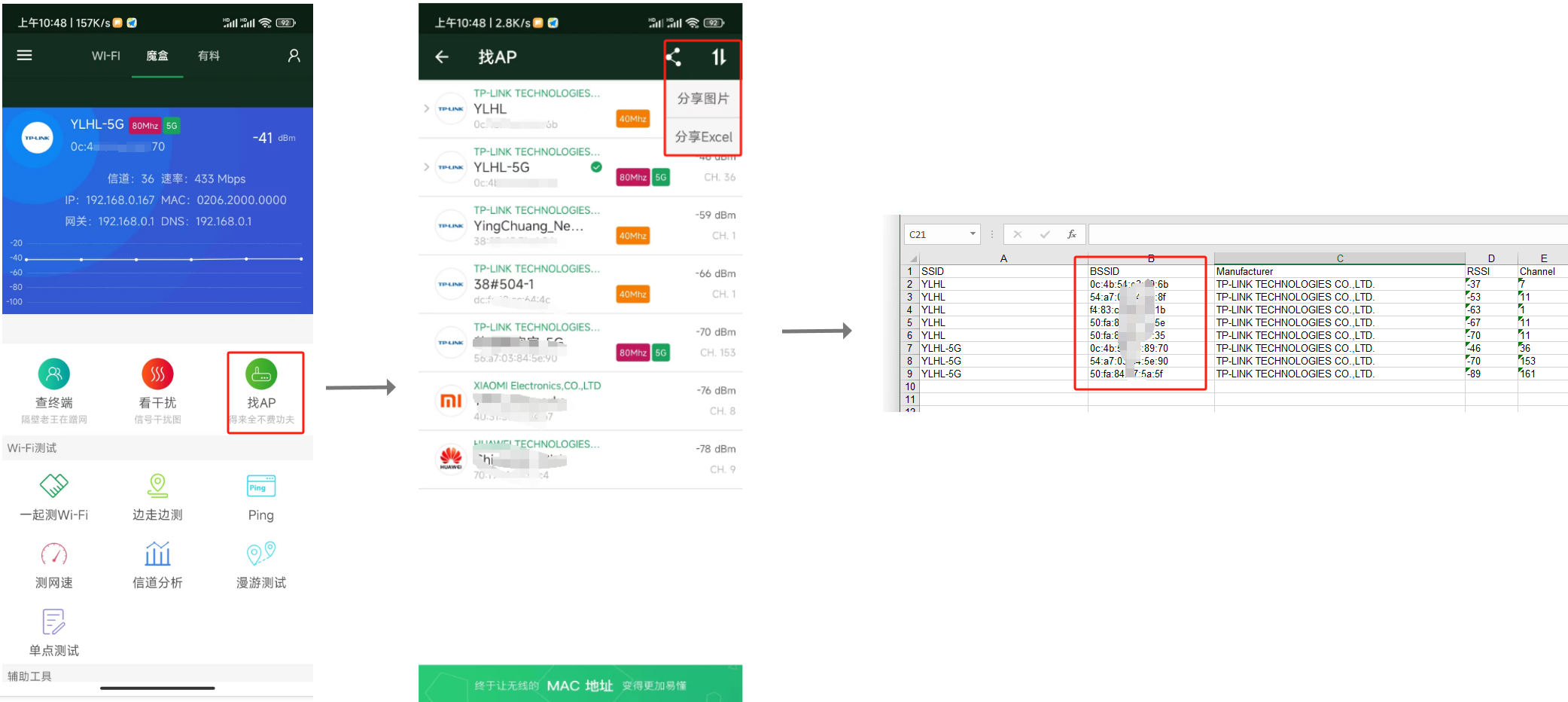
Task: Click the Insert Function fx button
Action: (x=1072, y=234)
